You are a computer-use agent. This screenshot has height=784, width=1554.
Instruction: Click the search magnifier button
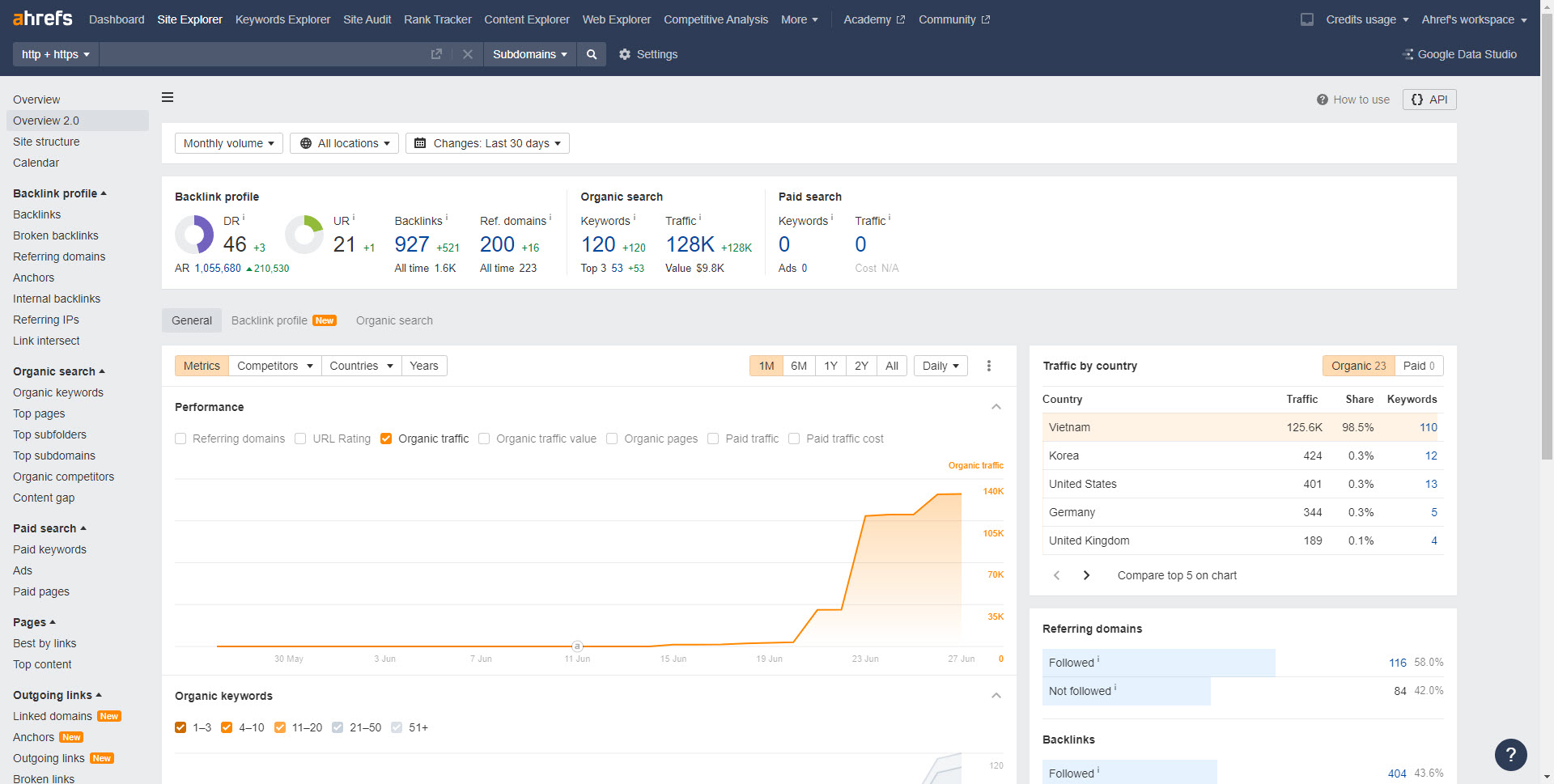point(592,54)
